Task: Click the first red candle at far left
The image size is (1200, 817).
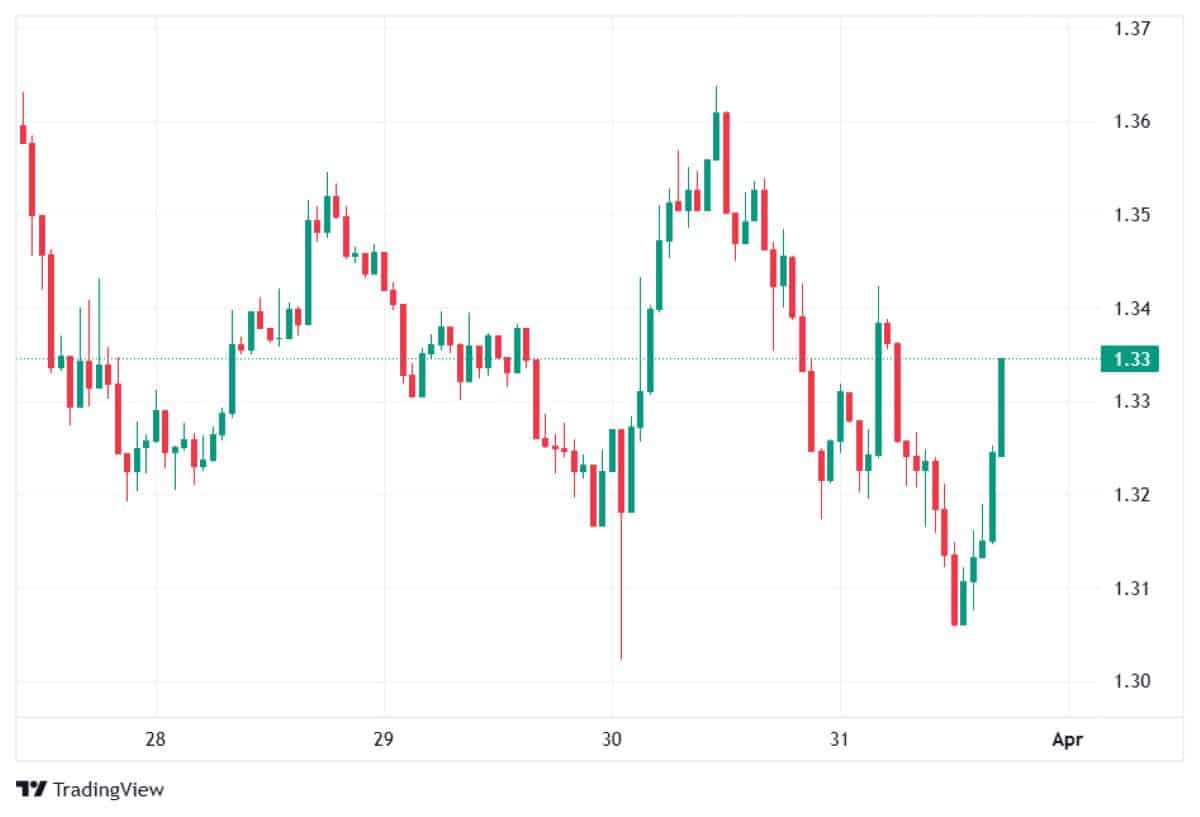Action: pyautogui.click(x=23, y=134)
